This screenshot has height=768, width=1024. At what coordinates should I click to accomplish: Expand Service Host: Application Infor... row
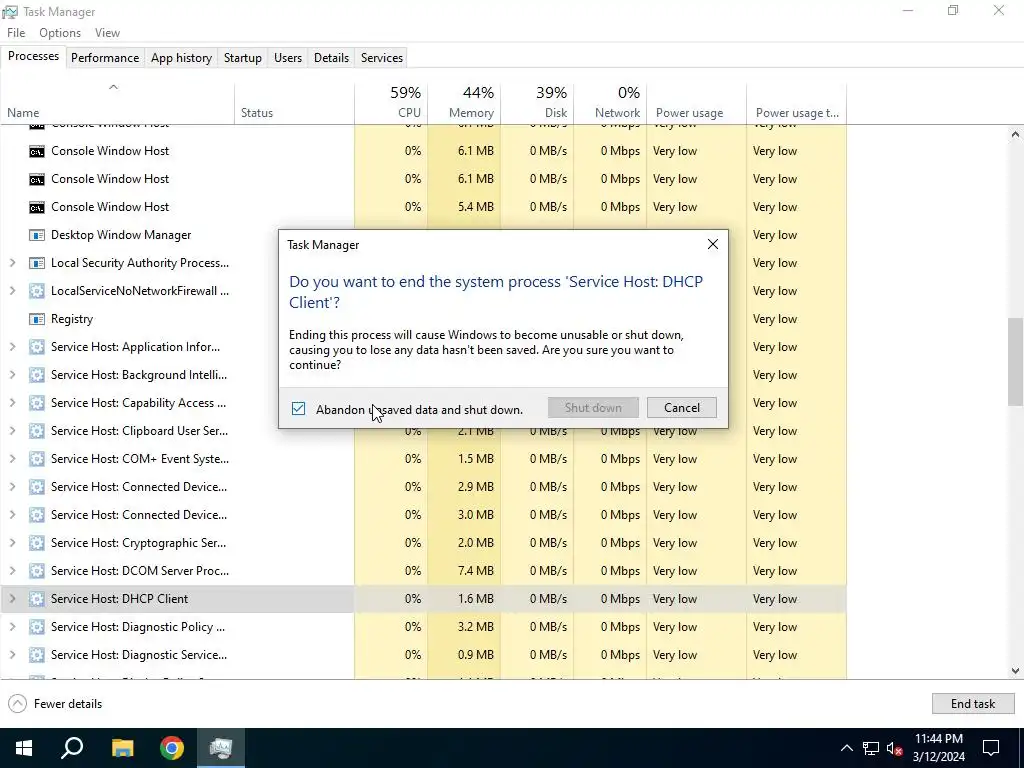12,347
